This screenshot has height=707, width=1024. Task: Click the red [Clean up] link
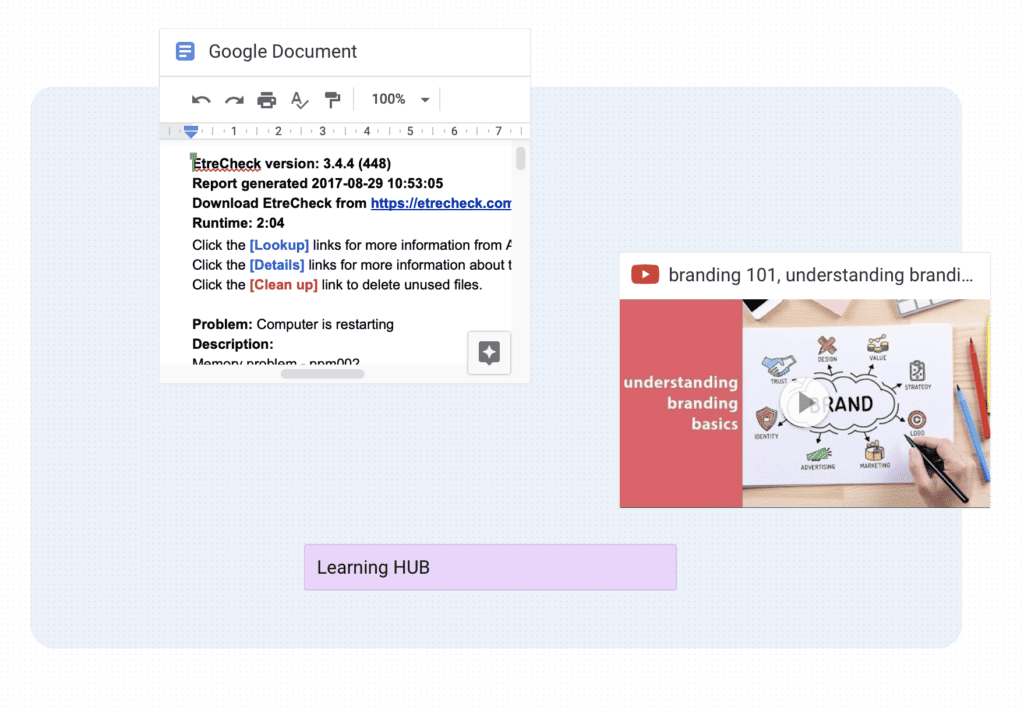click(x=283, y=285)
